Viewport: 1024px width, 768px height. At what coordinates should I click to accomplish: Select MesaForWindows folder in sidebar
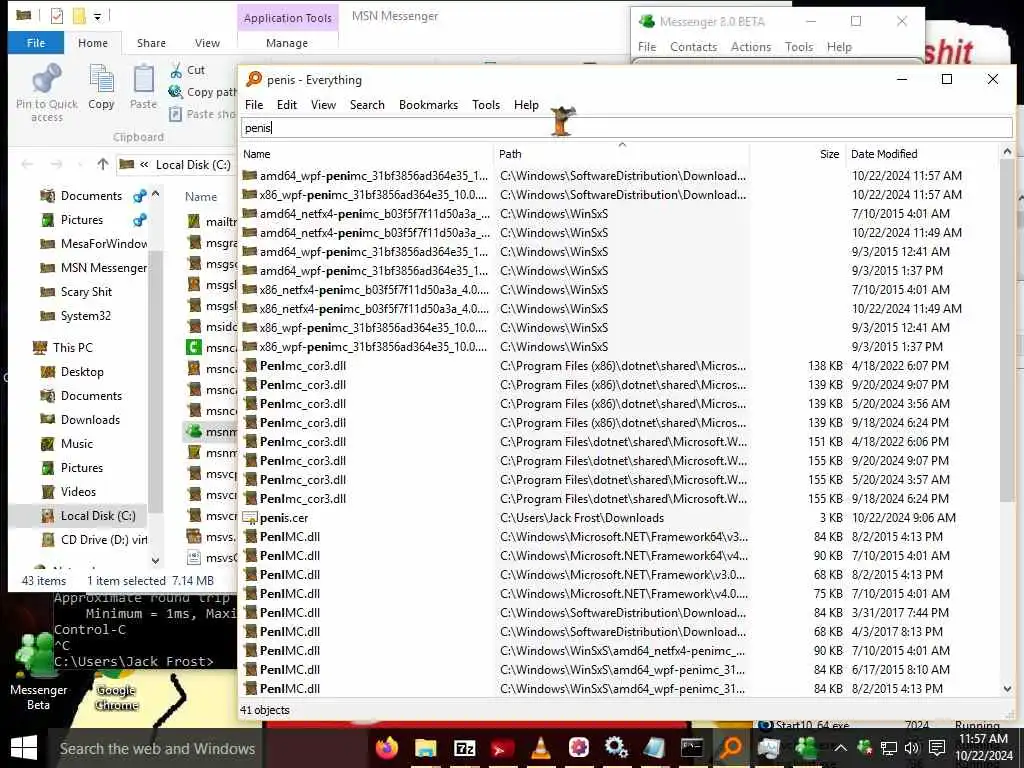point(104,244)
